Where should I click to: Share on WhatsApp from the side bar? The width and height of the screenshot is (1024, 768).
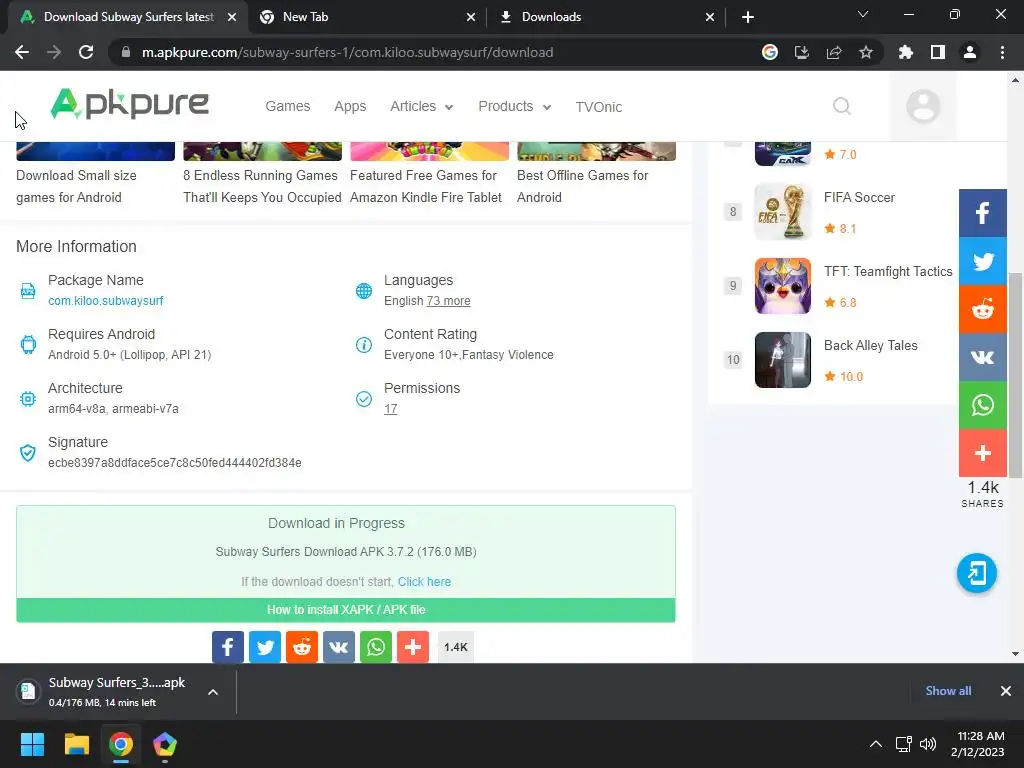[x=983, y=405]
